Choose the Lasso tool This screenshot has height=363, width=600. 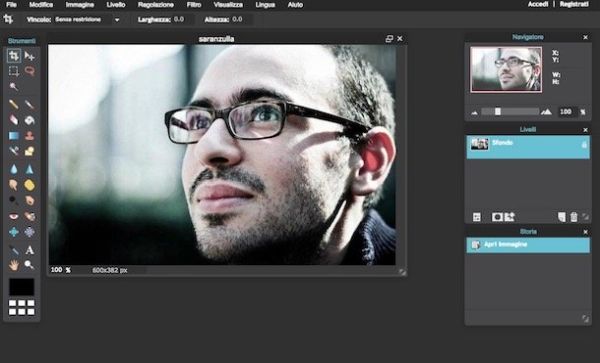click(x=29, y=71)
